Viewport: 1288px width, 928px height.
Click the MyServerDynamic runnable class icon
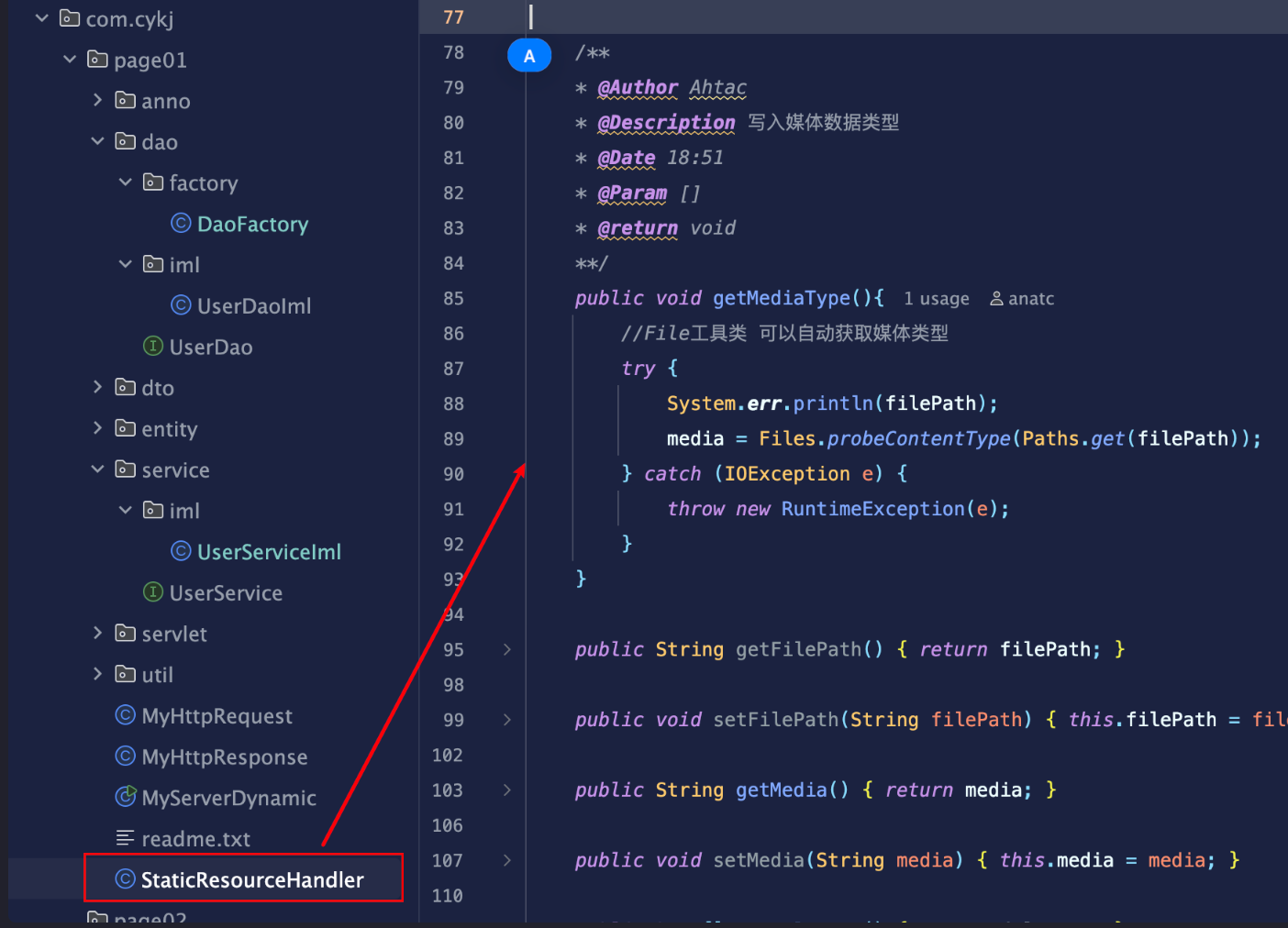click(x=126, y=797)
